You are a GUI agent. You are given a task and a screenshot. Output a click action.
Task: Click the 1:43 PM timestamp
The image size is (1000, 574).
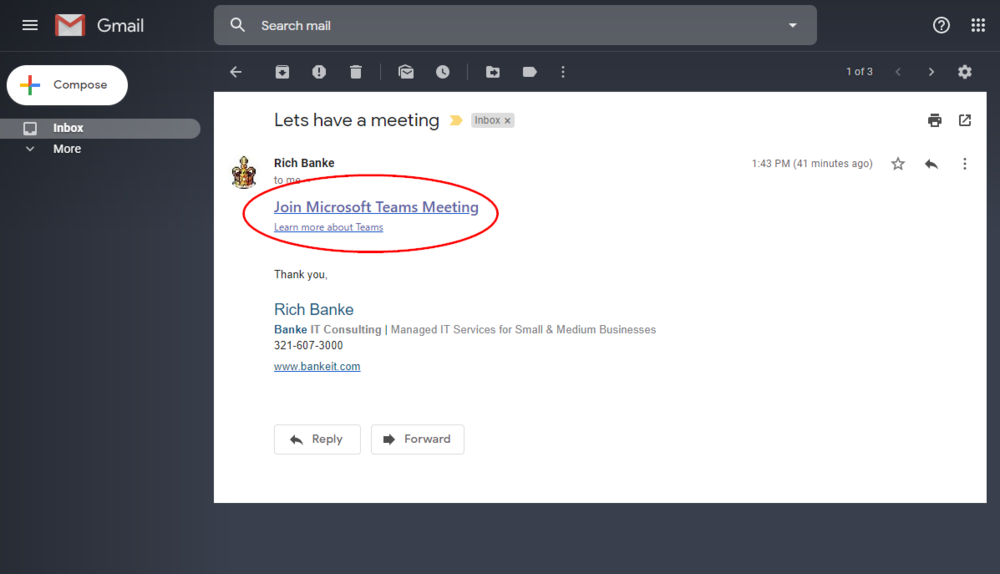pyautogui.click(x=812, y=164)
